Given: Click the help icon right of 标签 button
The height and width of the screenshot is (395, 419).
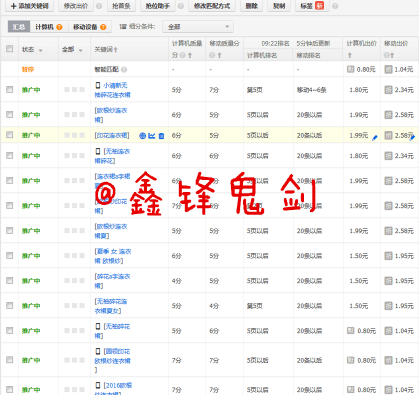Looking at the screenshot, I should coord(335,6).
